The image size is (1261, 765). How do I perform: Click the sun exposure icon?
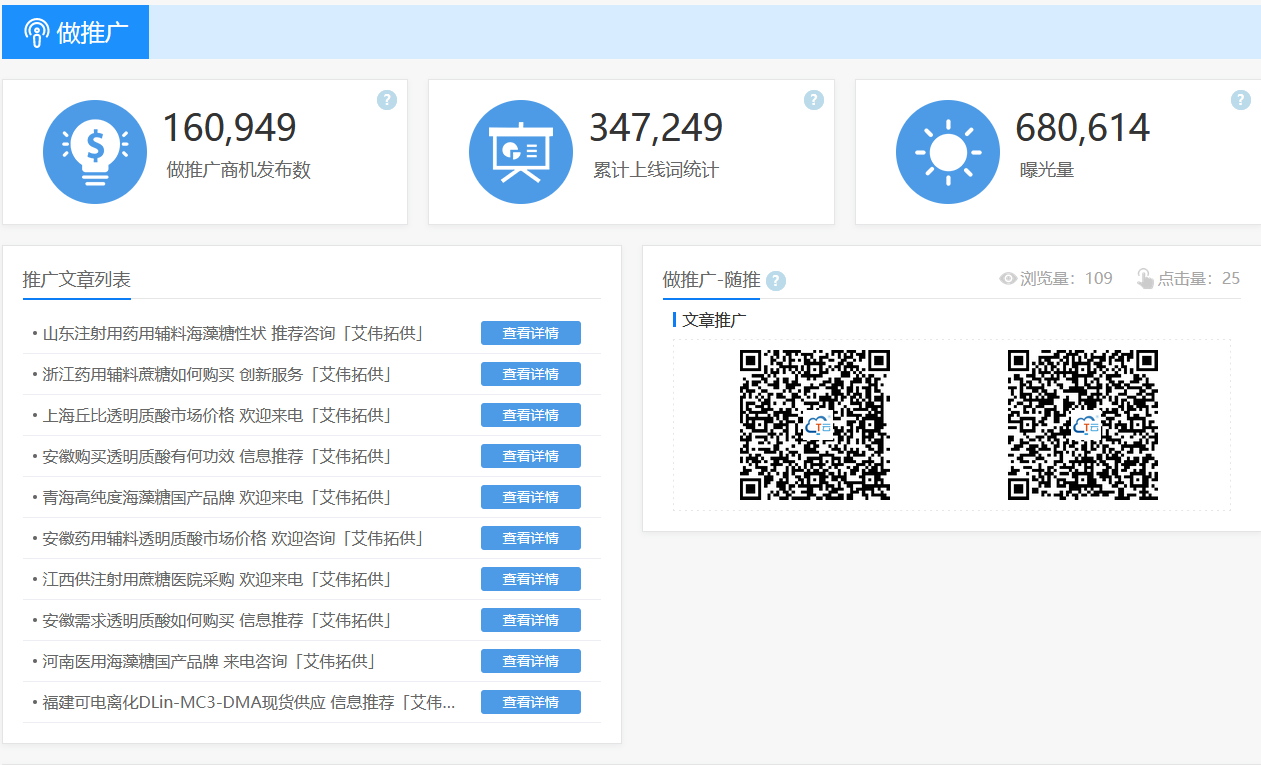[x=948, y=152]
